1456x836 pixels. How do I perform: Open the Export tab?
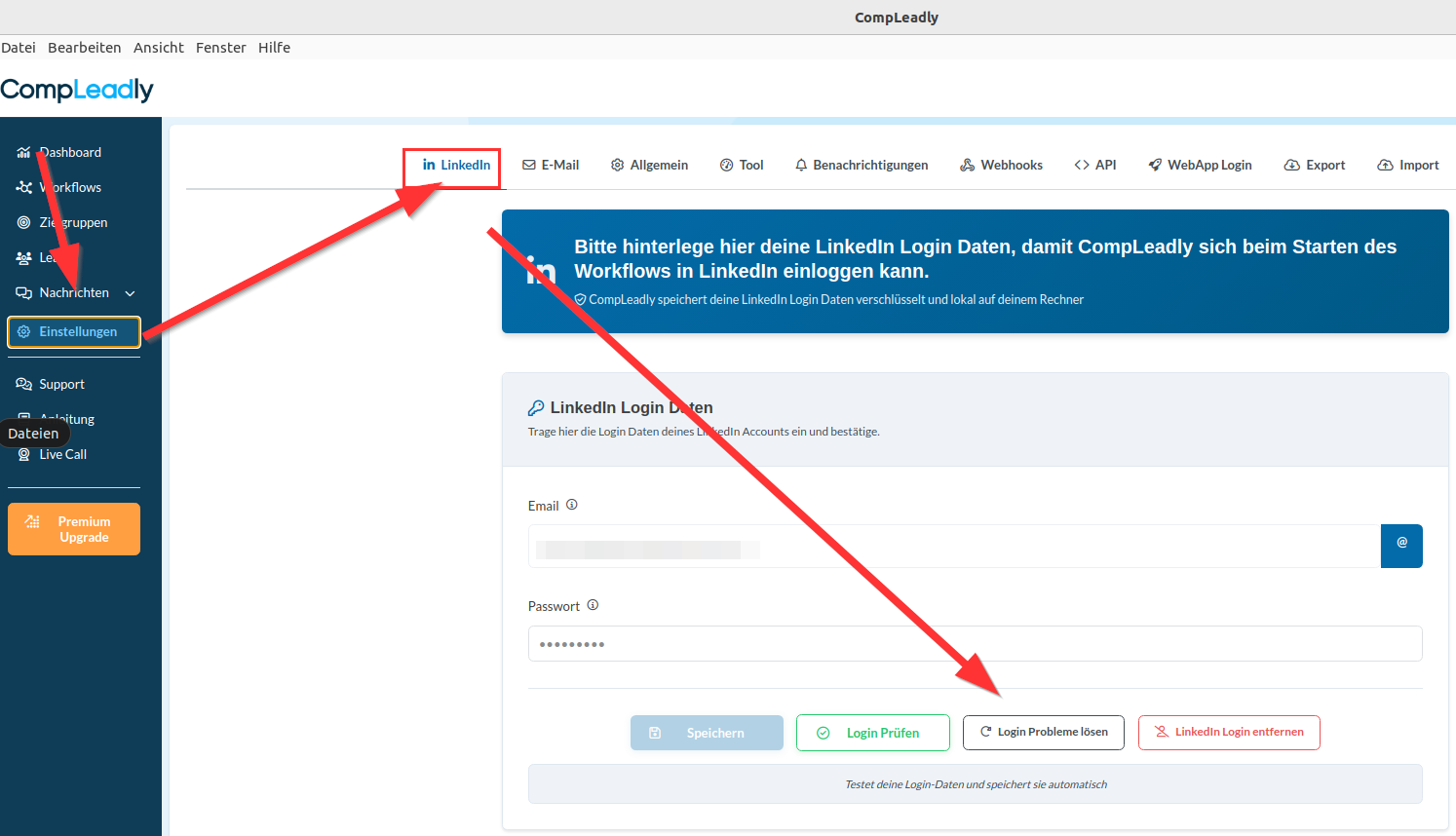pyautogui.click(x=1315, y=165)
